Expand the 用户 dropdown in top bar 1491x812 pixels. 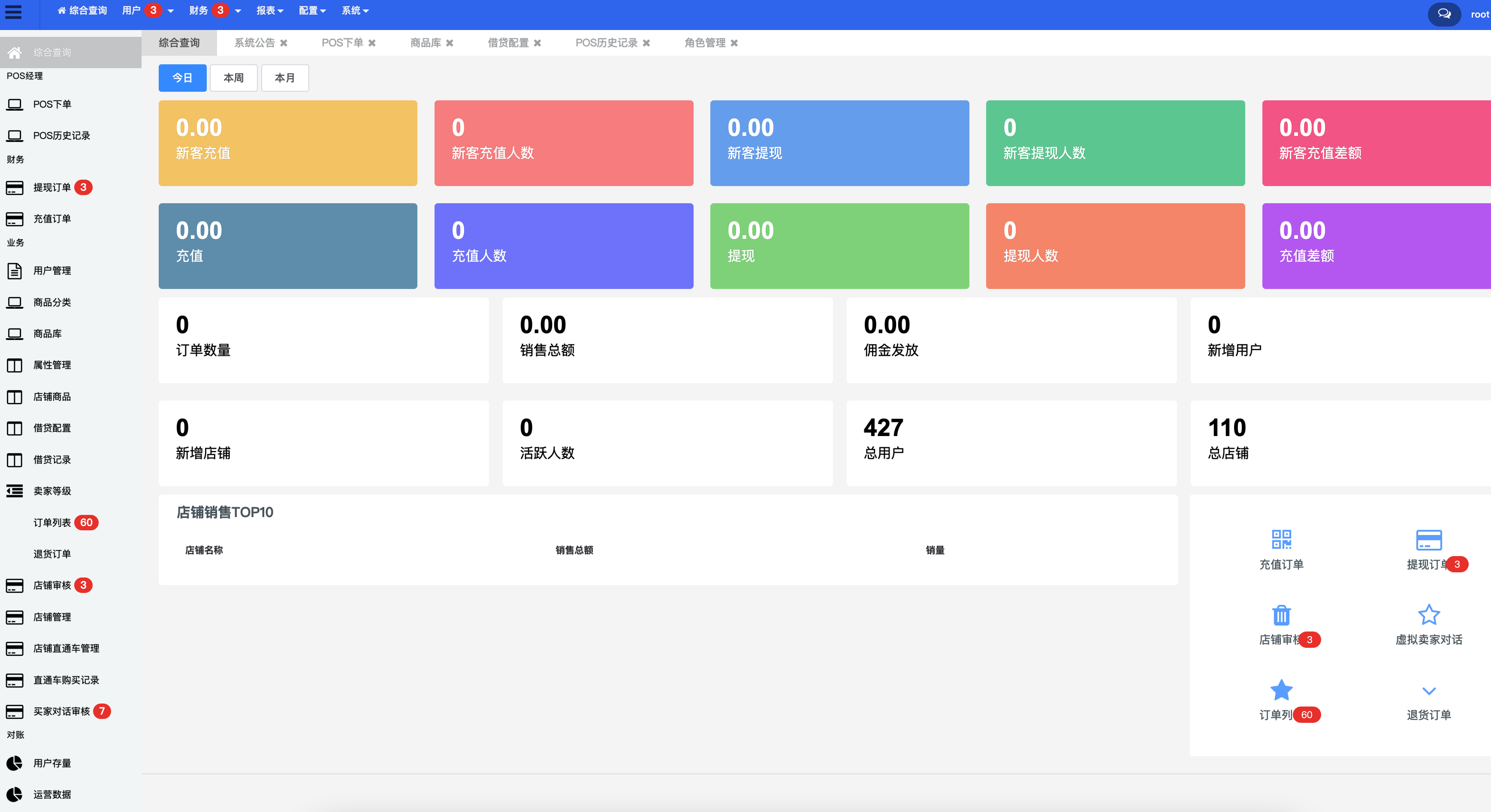(148, 10)
